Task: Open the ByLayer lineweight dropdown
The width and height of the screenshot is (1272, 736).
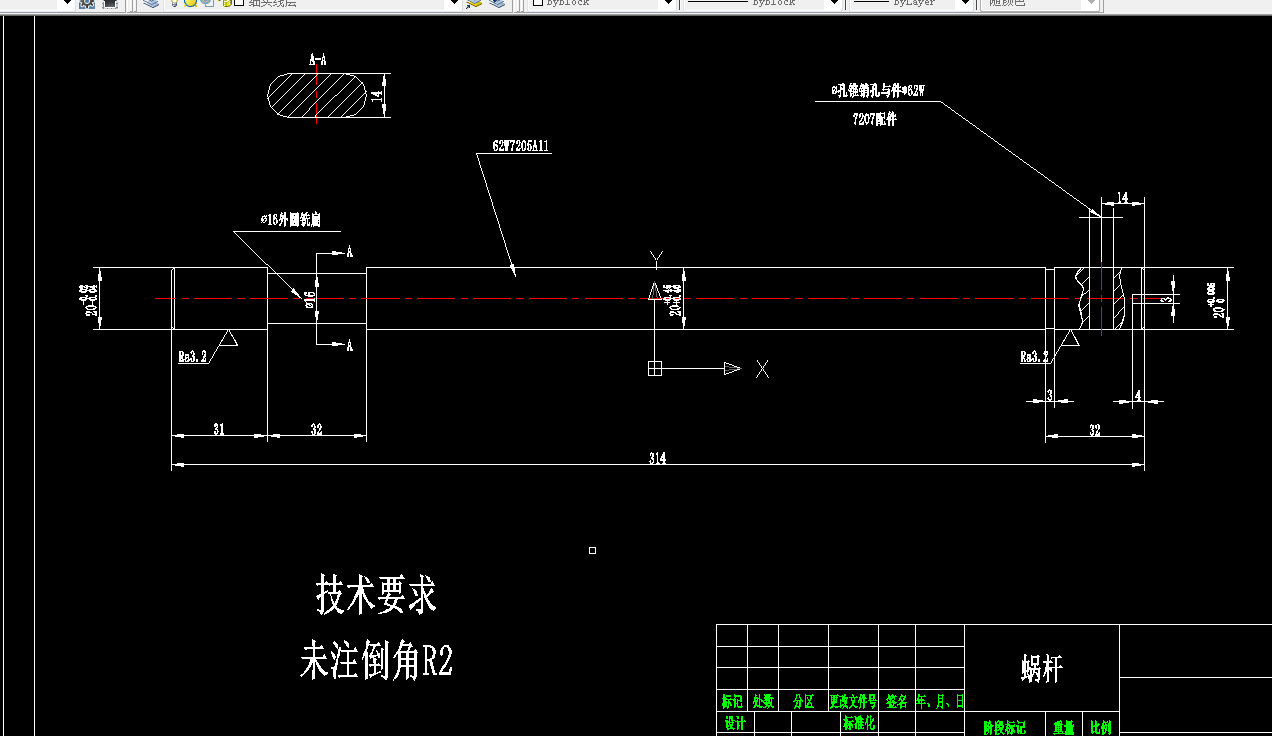Action: click(964, 5)
